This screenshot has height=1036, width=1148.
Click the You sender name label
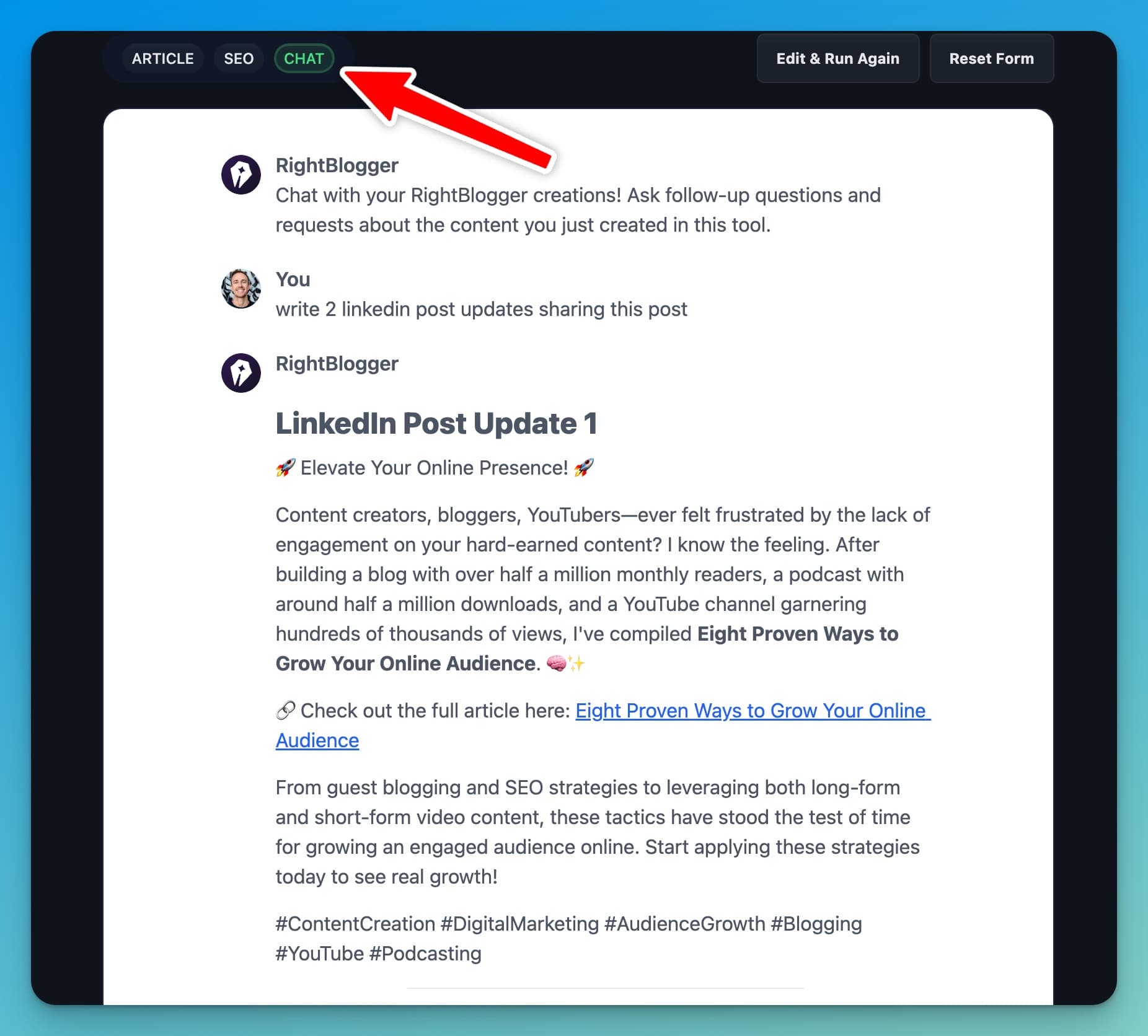293,279
